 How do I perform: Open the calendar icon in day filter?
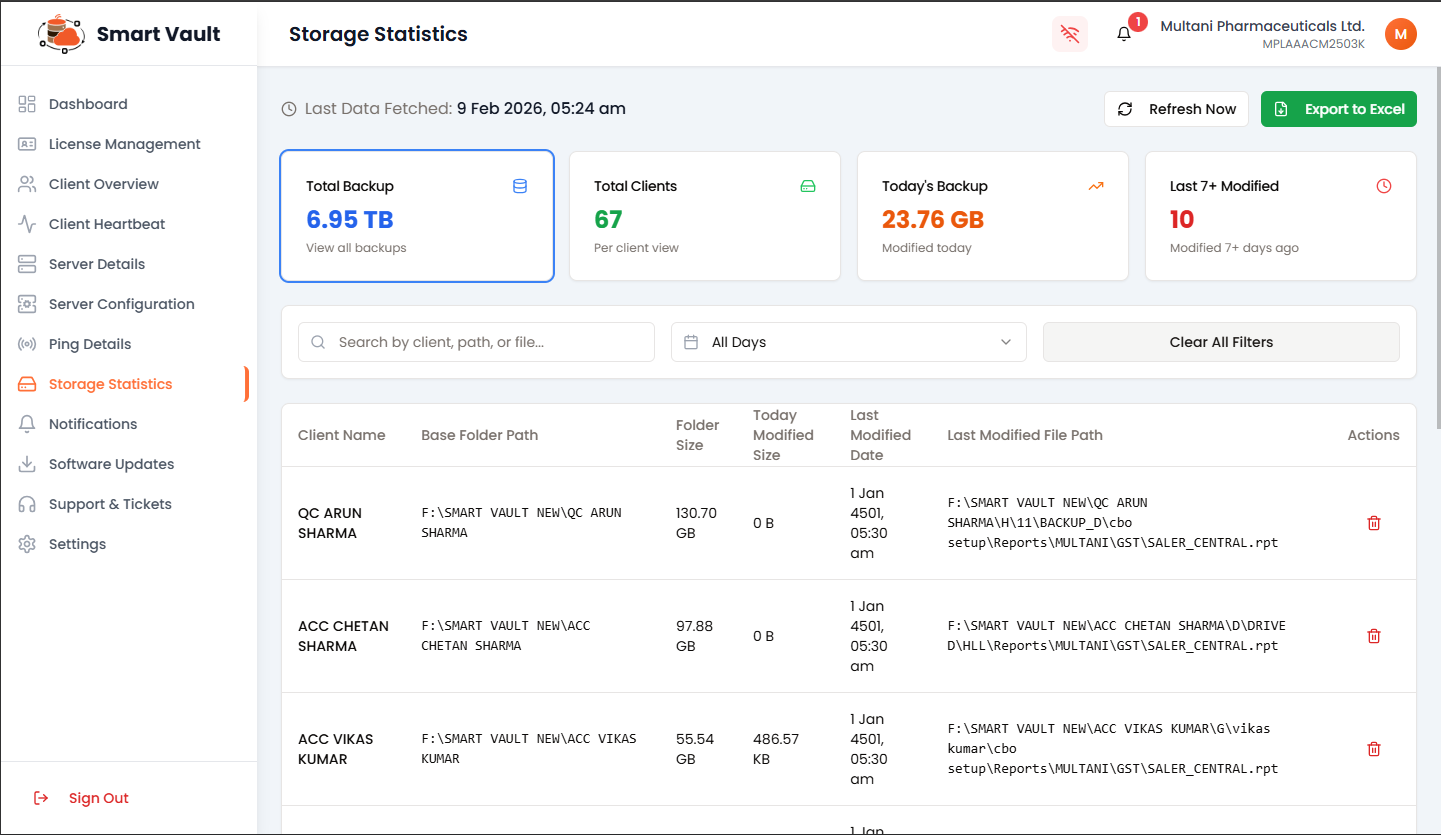[x=691, y=342]
